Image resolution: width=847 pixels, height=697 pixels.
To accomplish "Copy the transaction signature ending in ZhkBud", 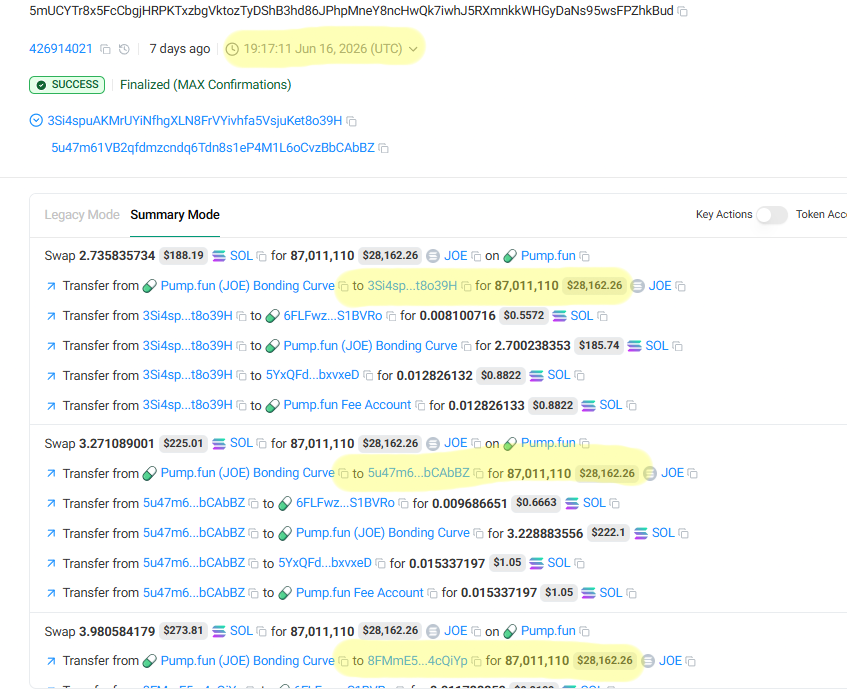I will point(683,11).
